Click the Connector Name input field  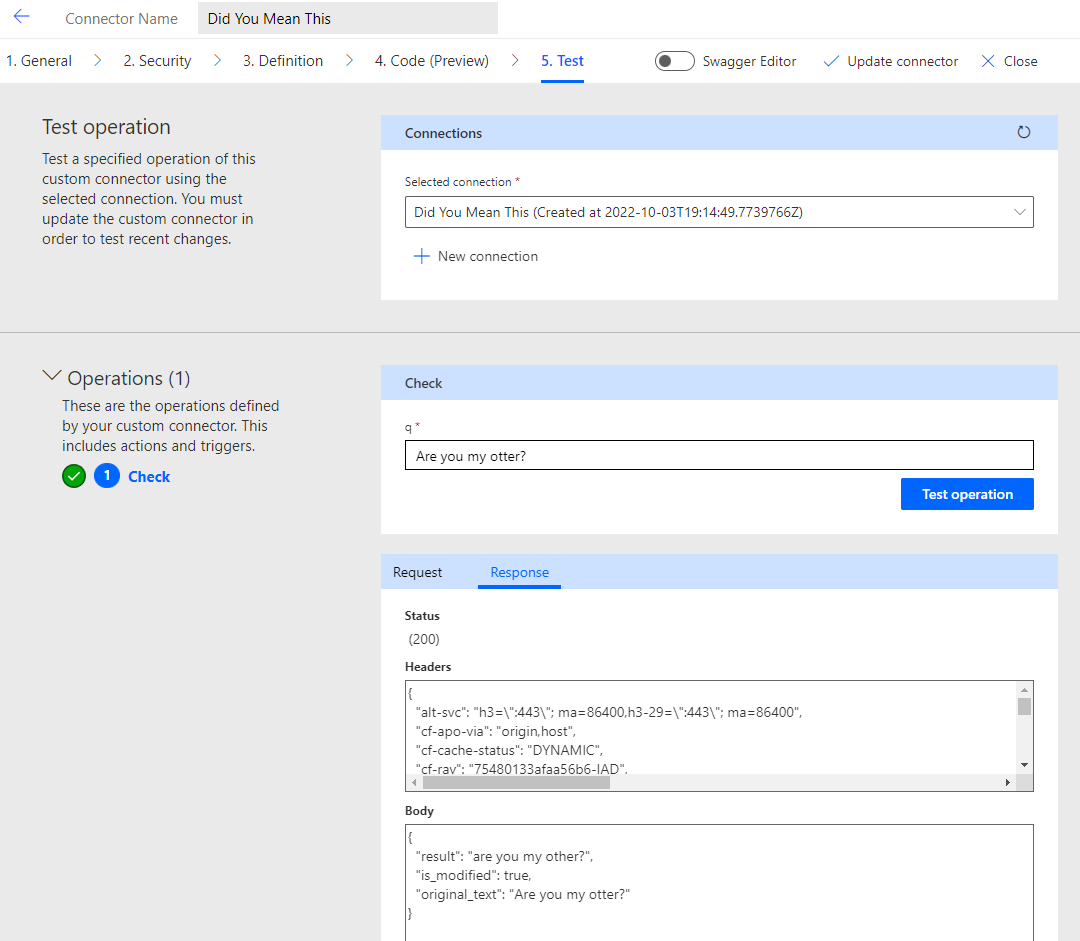point(348,19)
